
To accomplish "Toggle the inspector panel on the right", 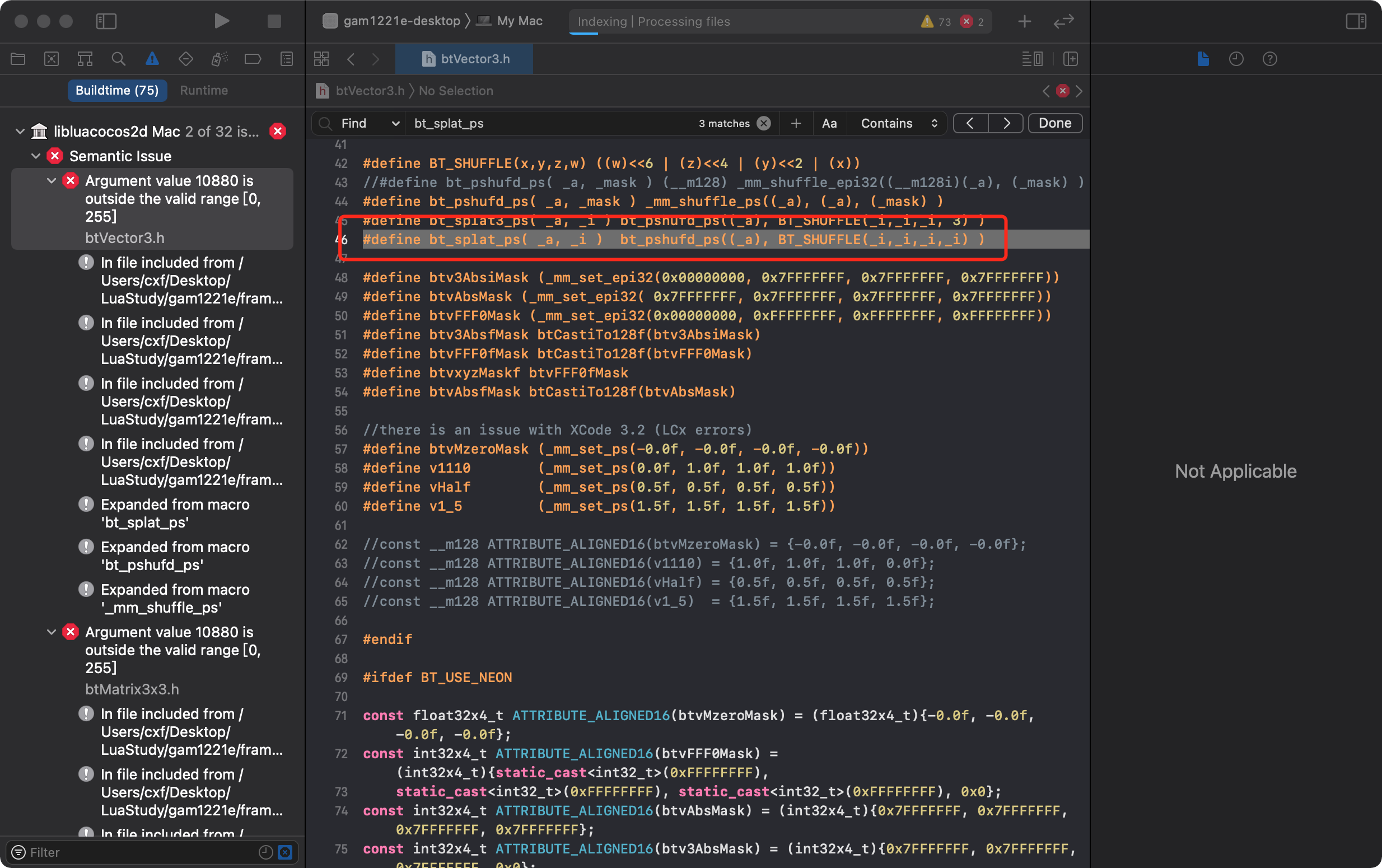I will click(x=1356, y=21).
